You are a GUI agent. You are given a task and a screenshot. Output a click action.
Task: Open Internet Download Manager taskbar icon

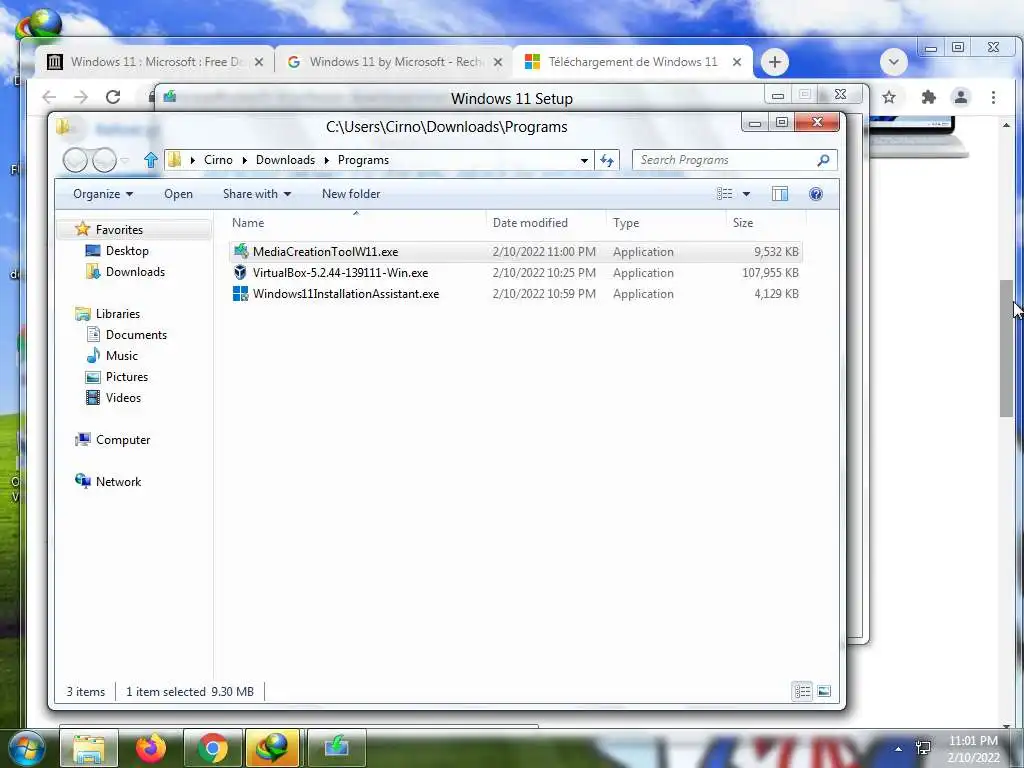272,748
